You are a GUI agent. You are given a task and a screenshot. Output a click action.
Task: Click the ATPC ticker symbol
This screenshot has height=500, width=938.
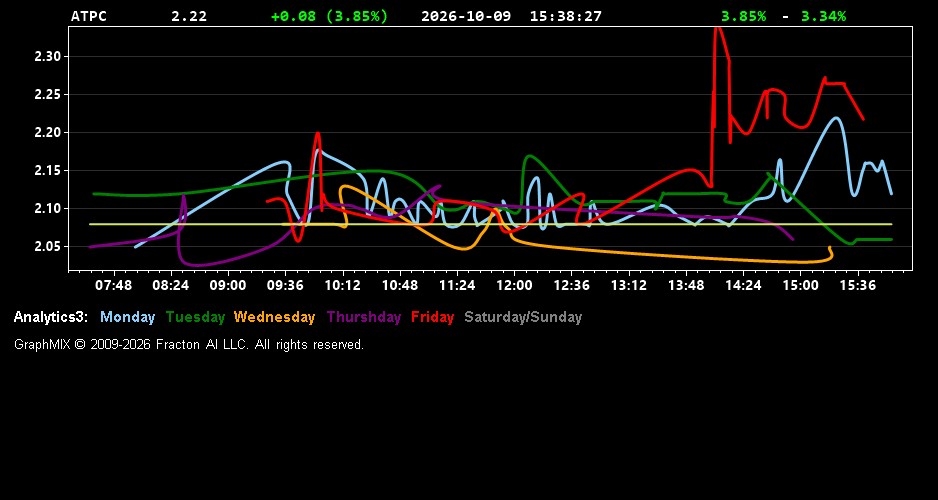[89, 16]
